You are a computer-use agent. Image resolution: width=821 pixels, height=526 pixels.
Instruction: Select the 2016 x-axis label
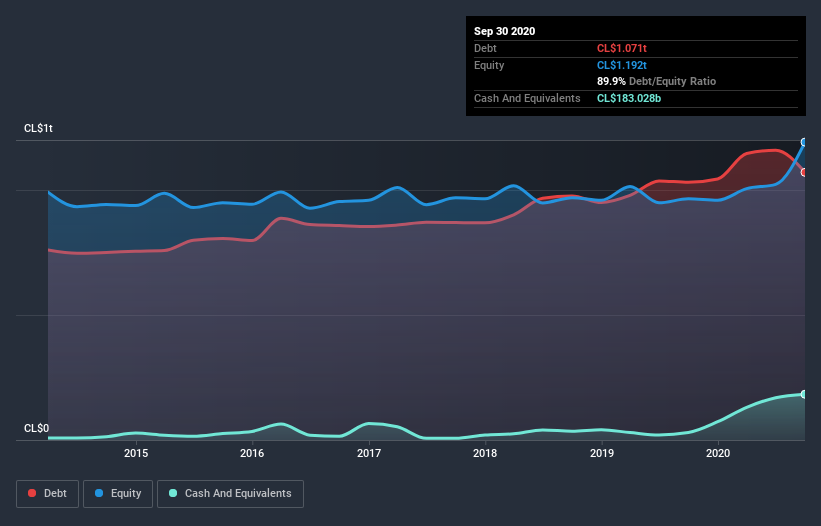pyautogui.click(x=252, y=453)
